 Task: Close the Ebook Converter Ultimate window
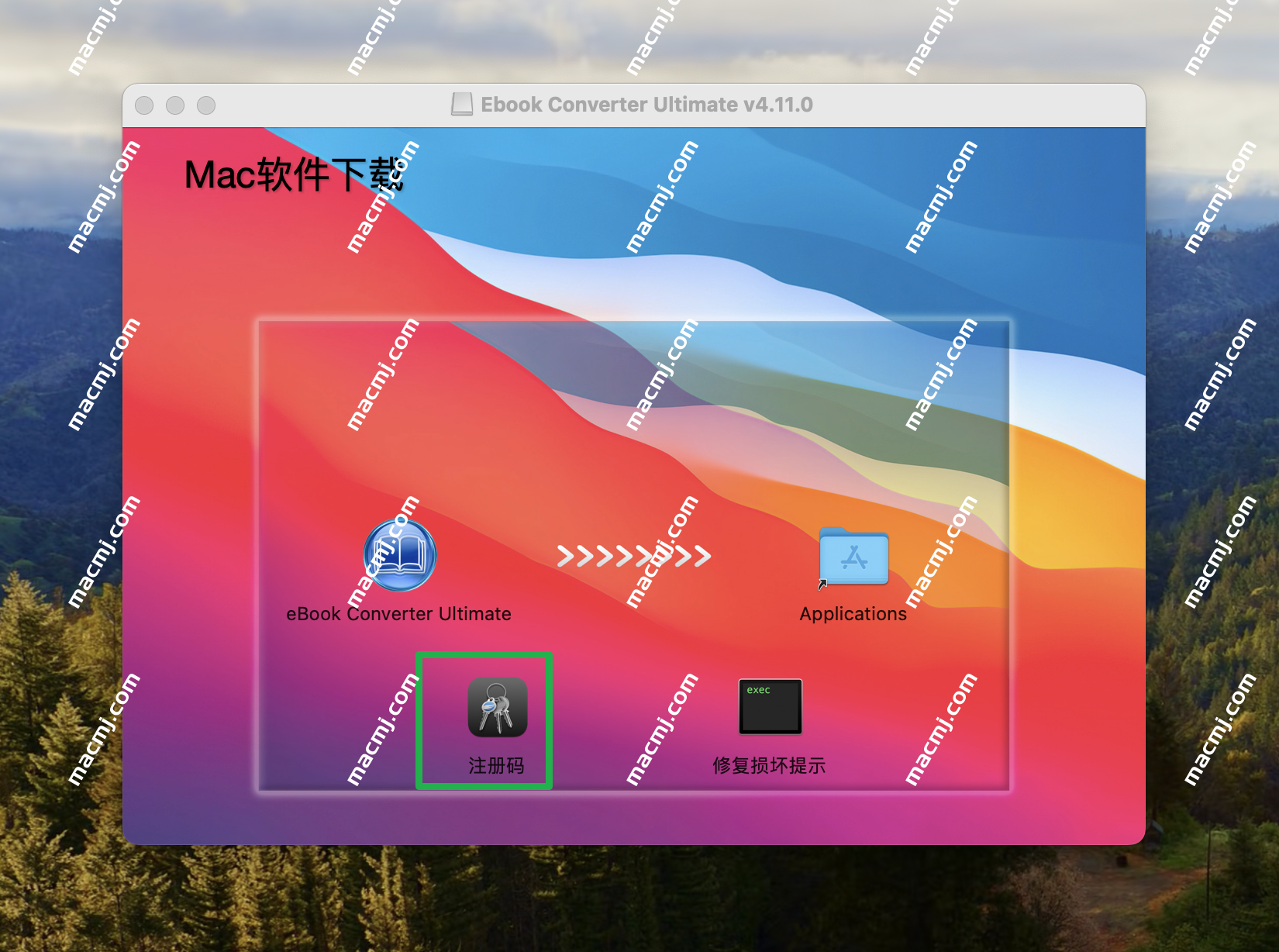144,105
